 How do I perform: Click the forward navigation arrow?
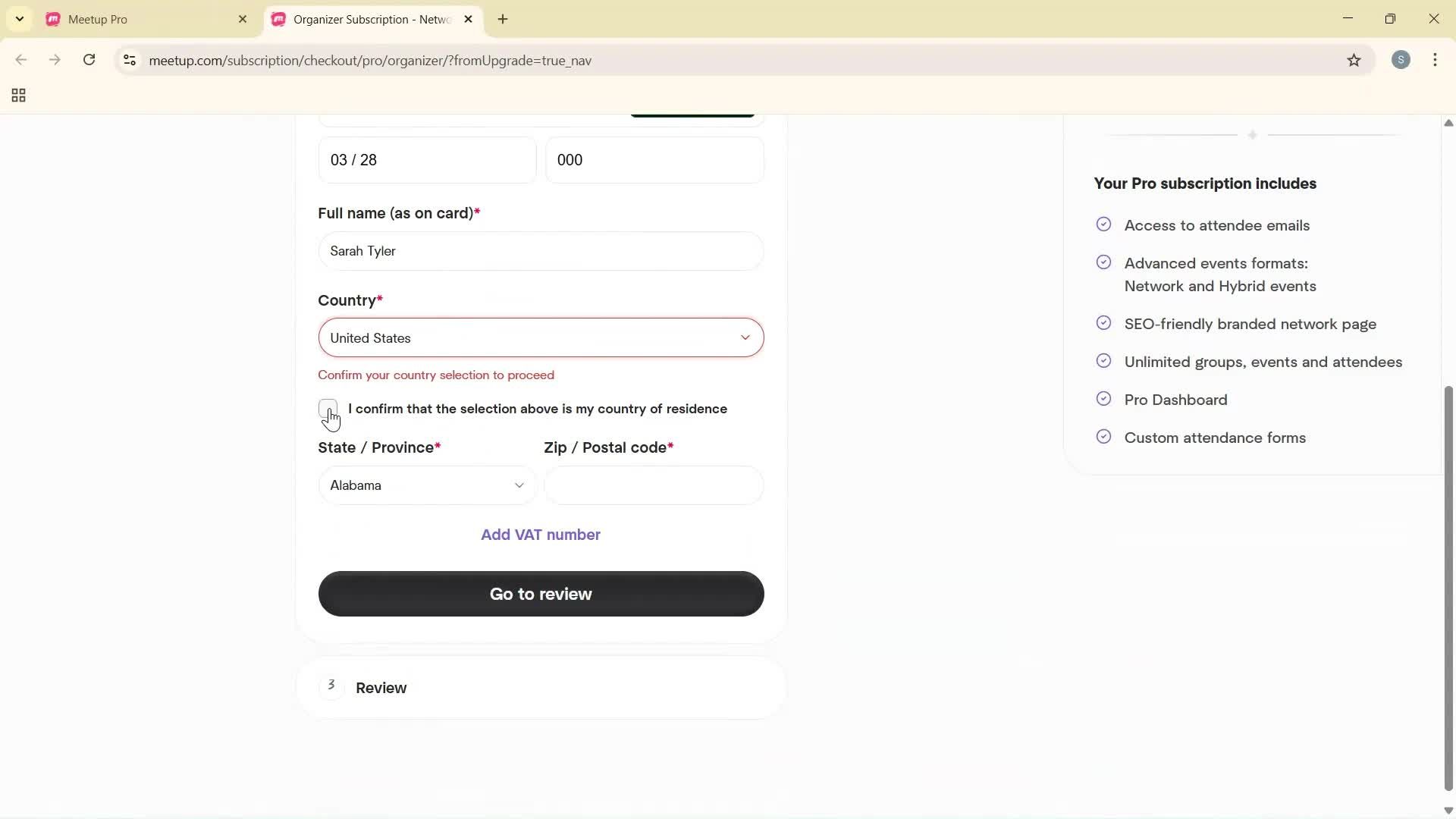[55, 60]
